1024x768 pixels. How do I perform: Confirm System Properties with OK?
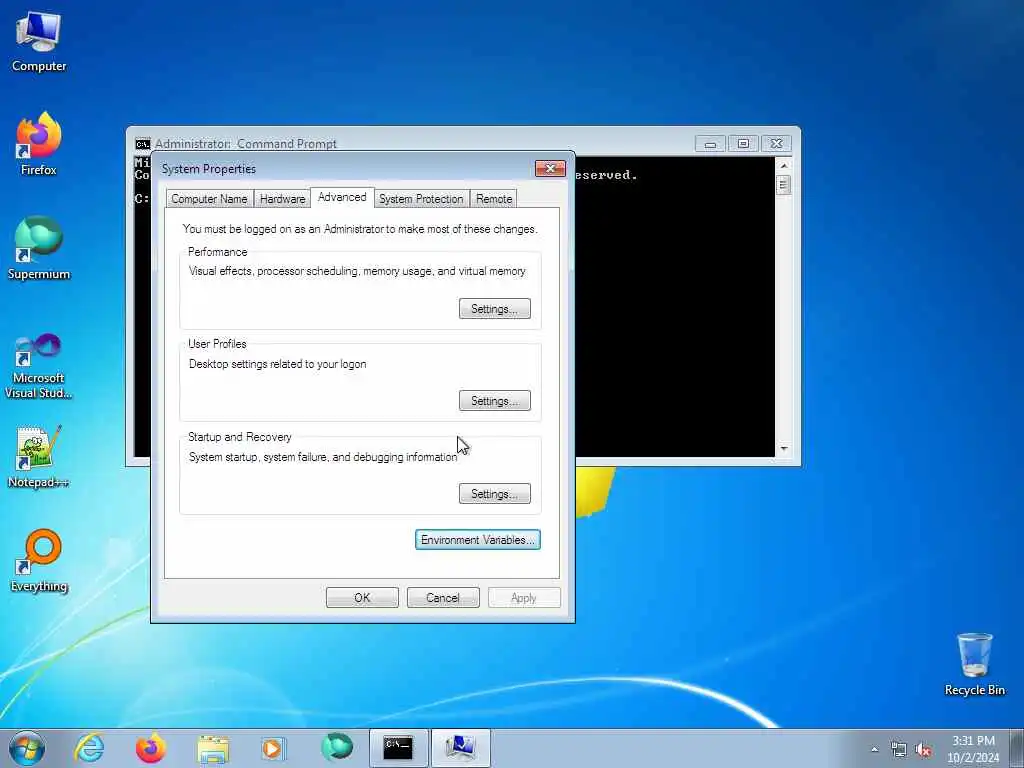click(362, 598)
